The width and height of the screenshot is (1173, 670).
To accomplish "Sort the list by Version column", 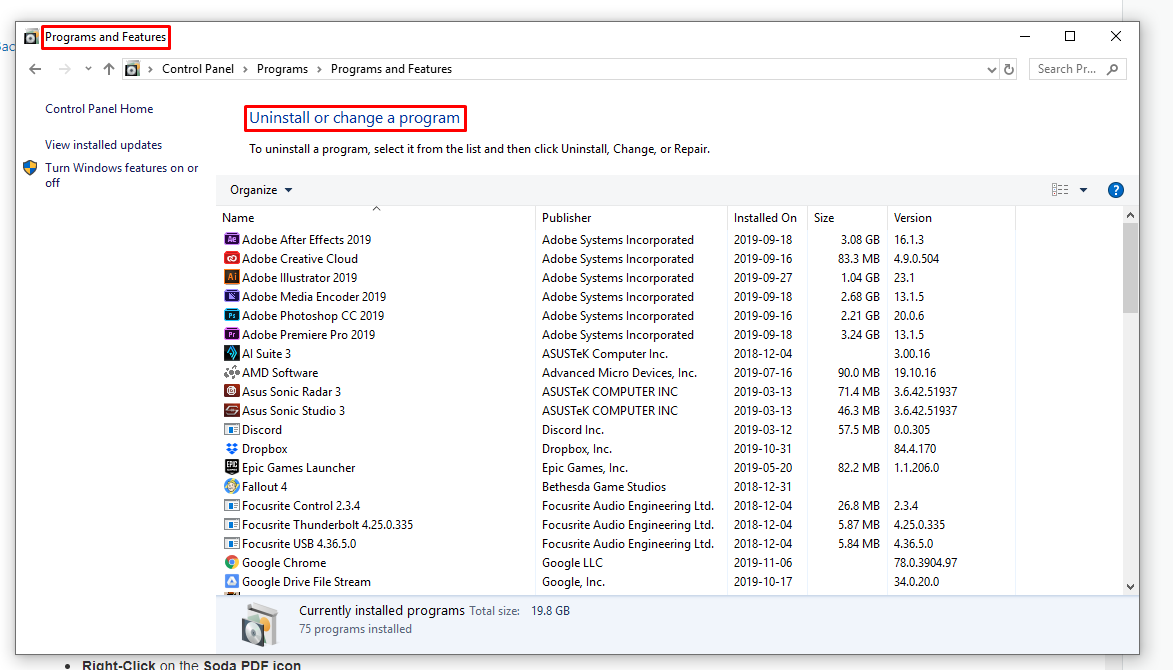I will [951, 218].
